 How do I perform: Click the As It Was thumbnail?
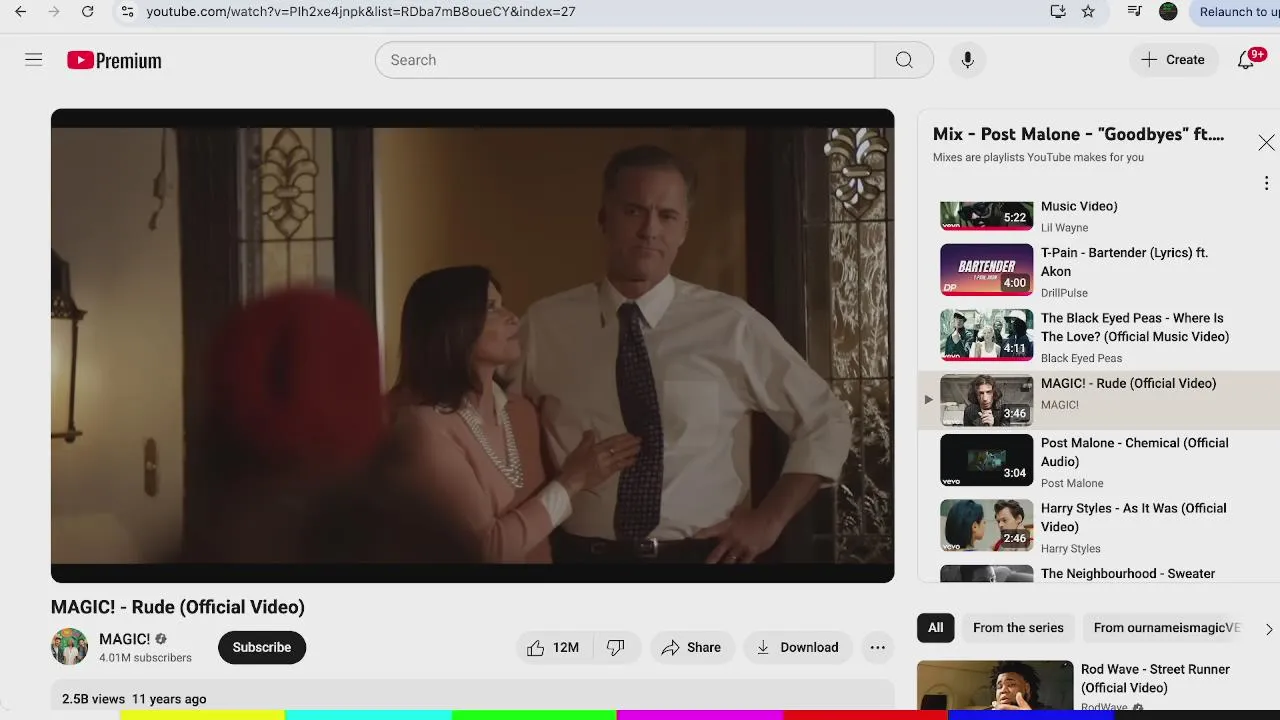(986, 525)
